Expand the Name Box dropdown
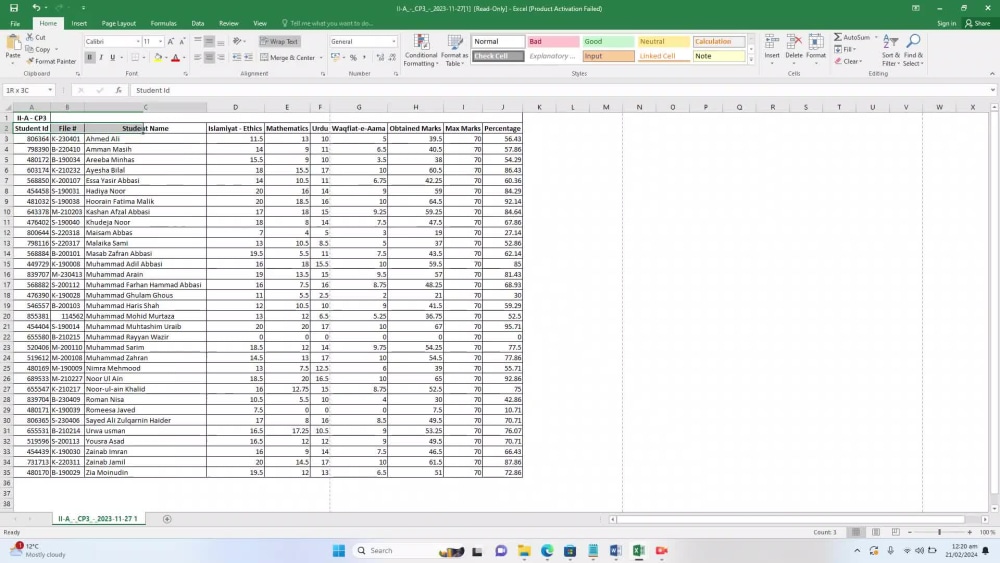Screen dimensions: 1000x563 click(x=50, y=91)
